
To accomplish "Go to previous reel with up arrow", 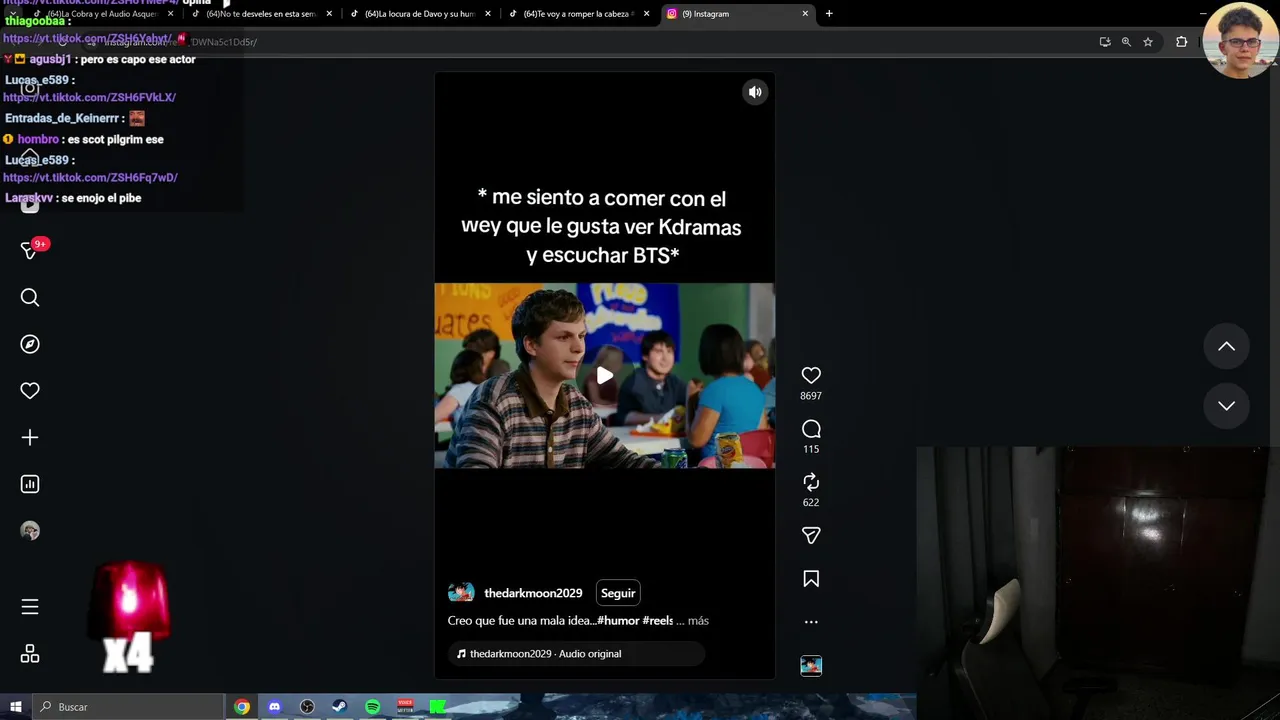I will tap(1226, 347).
